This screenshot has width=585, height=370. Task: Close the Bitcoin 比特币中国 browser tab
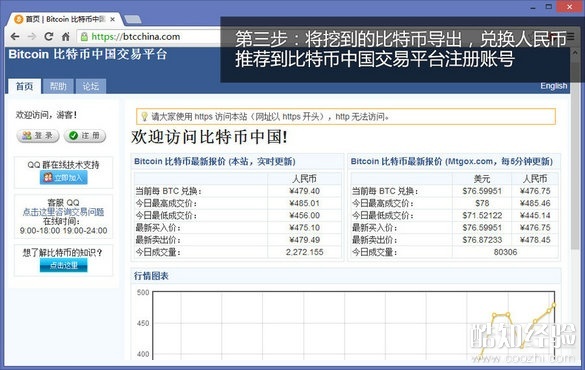pos(112,19)
